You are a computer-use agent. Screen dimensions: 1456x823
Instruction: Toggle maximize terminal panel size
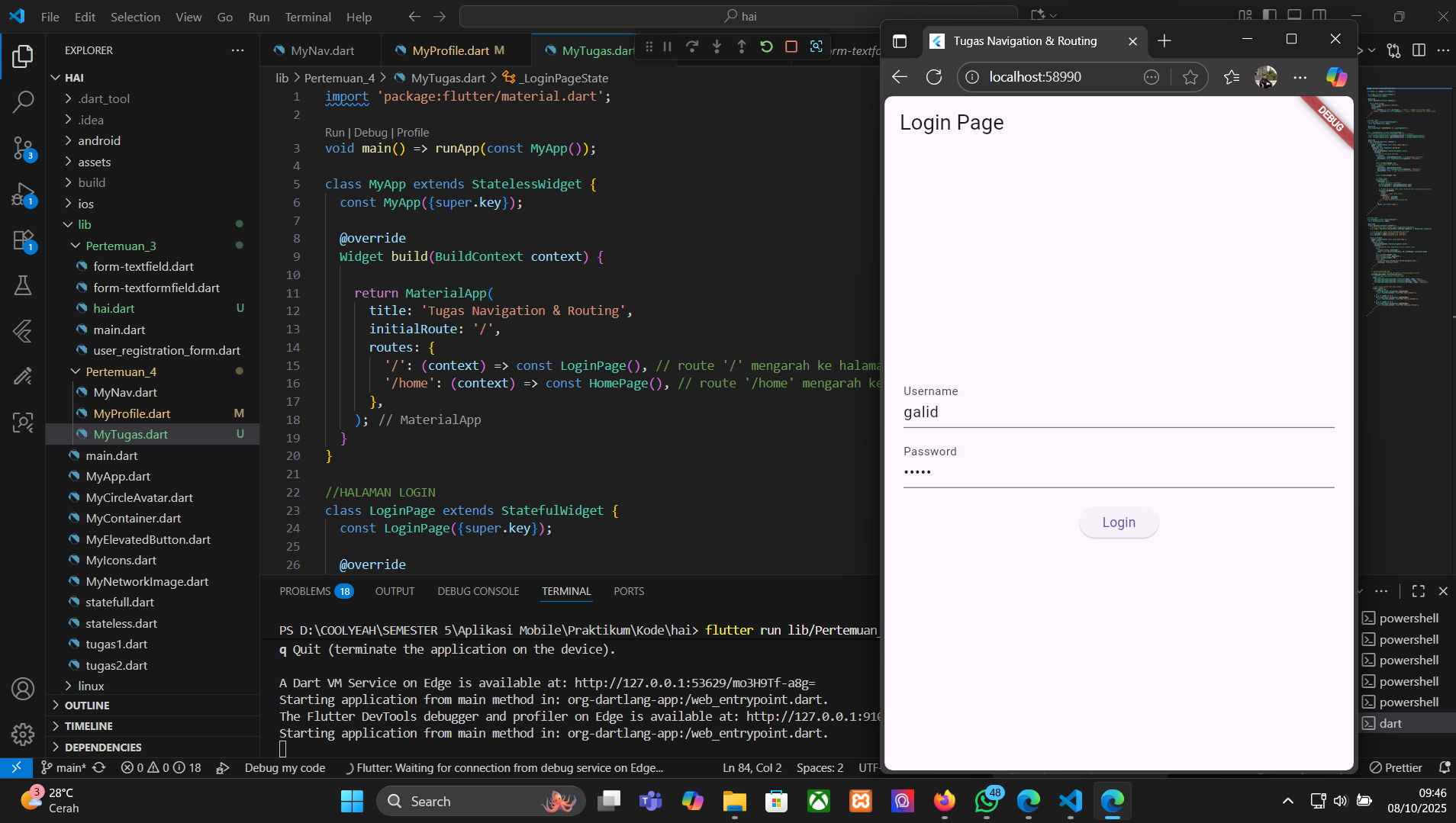tap(1418, 591)
